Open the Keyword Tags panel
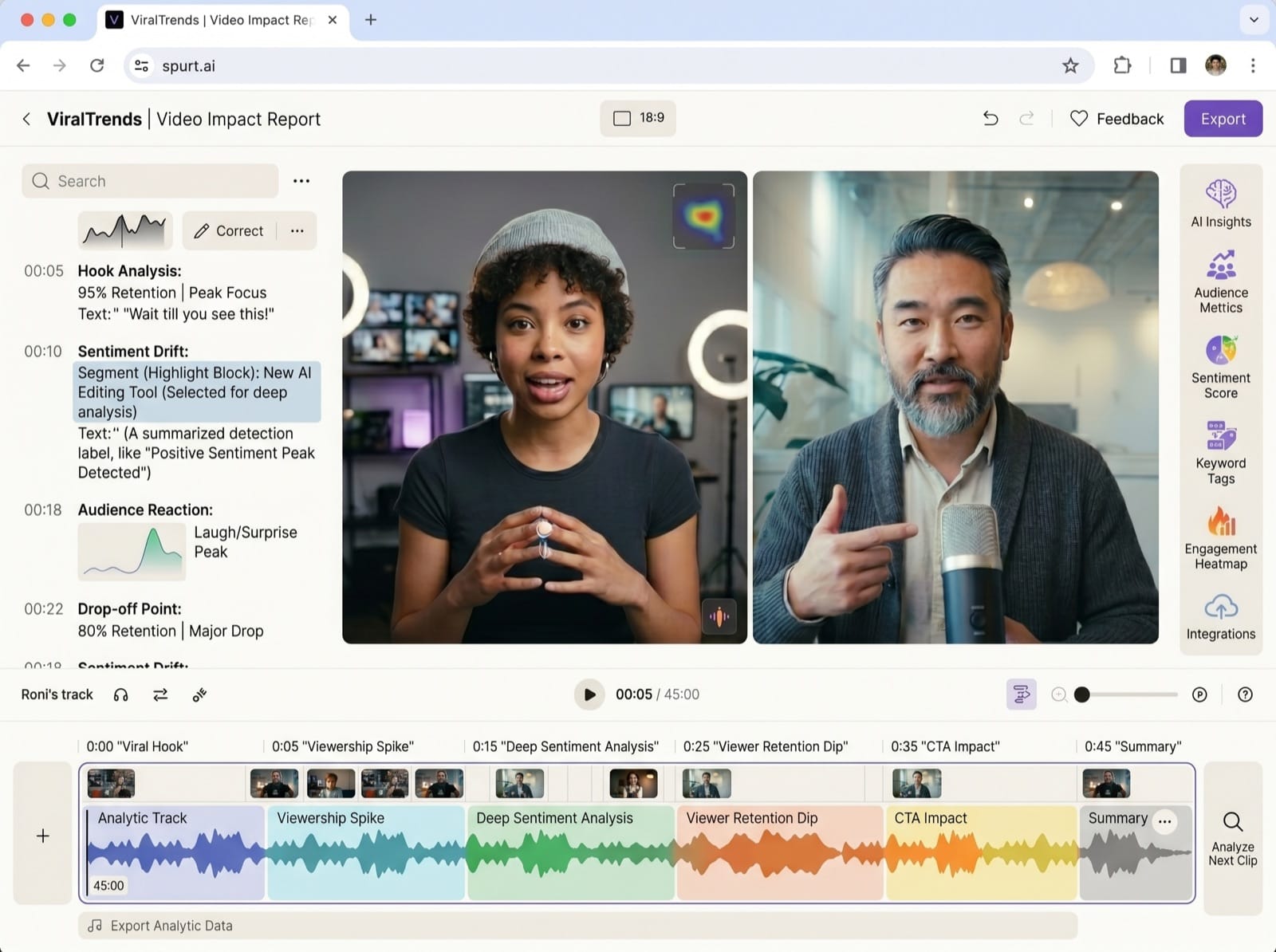This screenshot has width=1276, height=952. pyautogui.click(x=1220, y=453)
